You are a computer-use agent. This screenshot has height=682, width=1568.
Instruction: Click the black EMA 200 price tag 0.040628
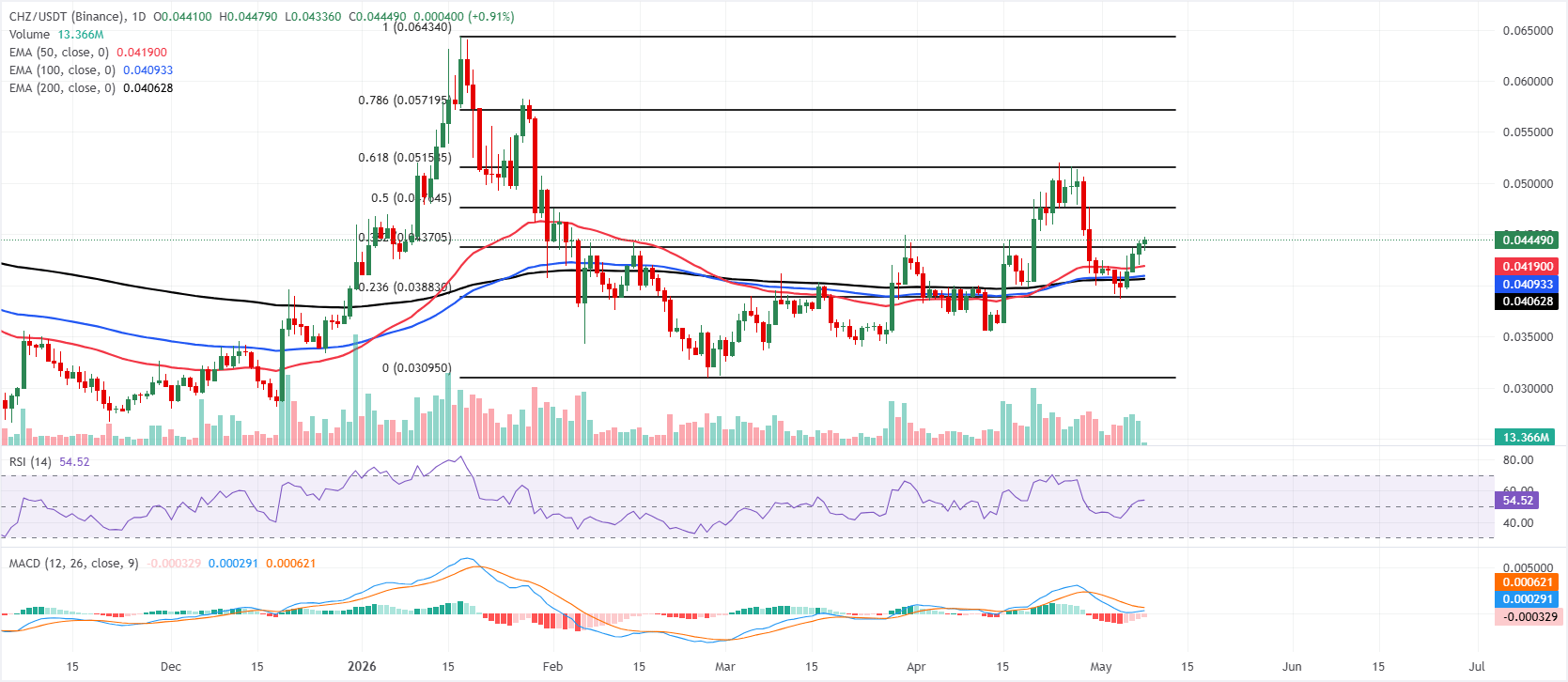pos(1527,302)
